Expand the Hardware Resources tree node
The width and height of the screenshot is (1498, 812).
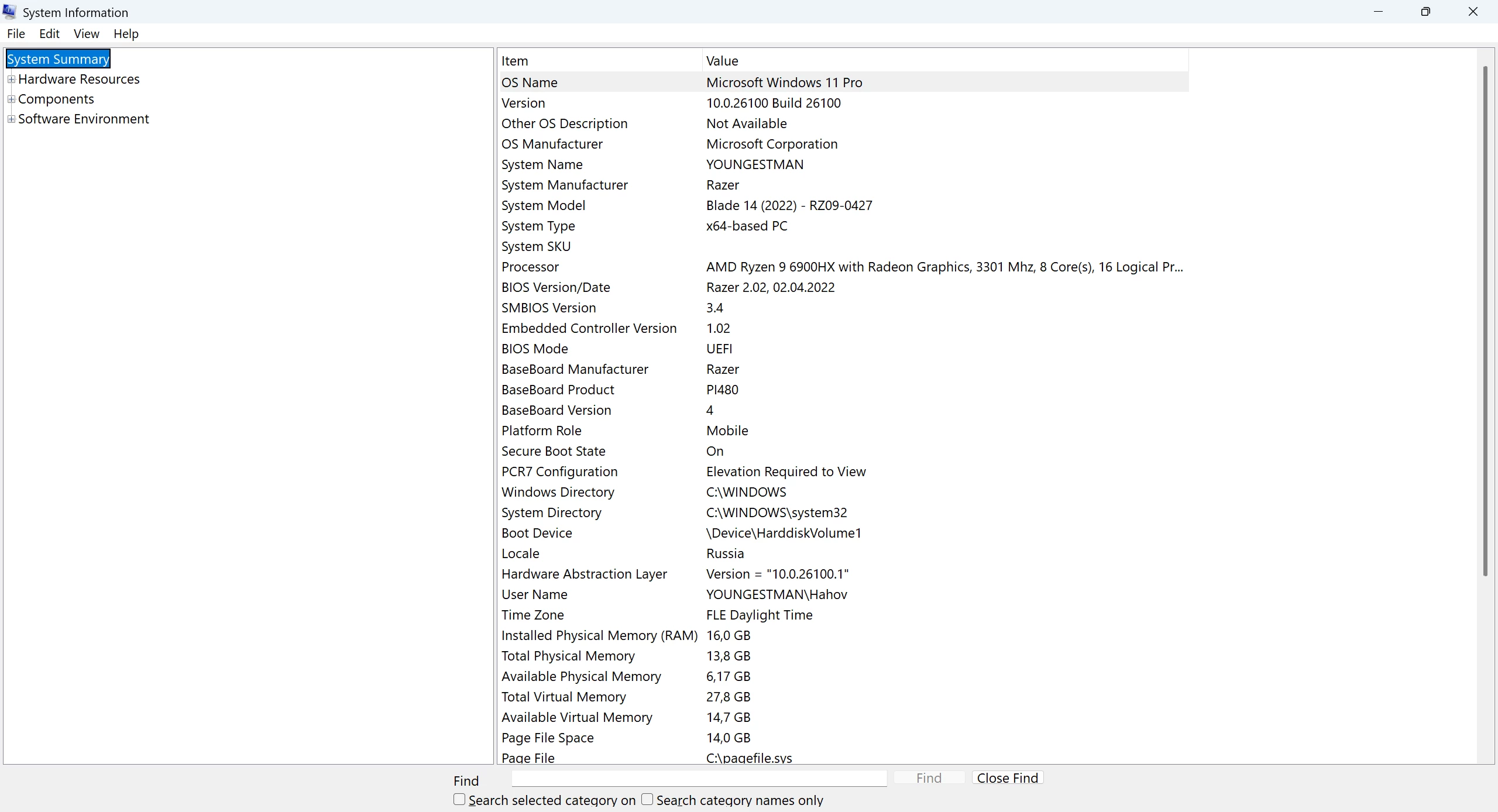coord(11,79)
